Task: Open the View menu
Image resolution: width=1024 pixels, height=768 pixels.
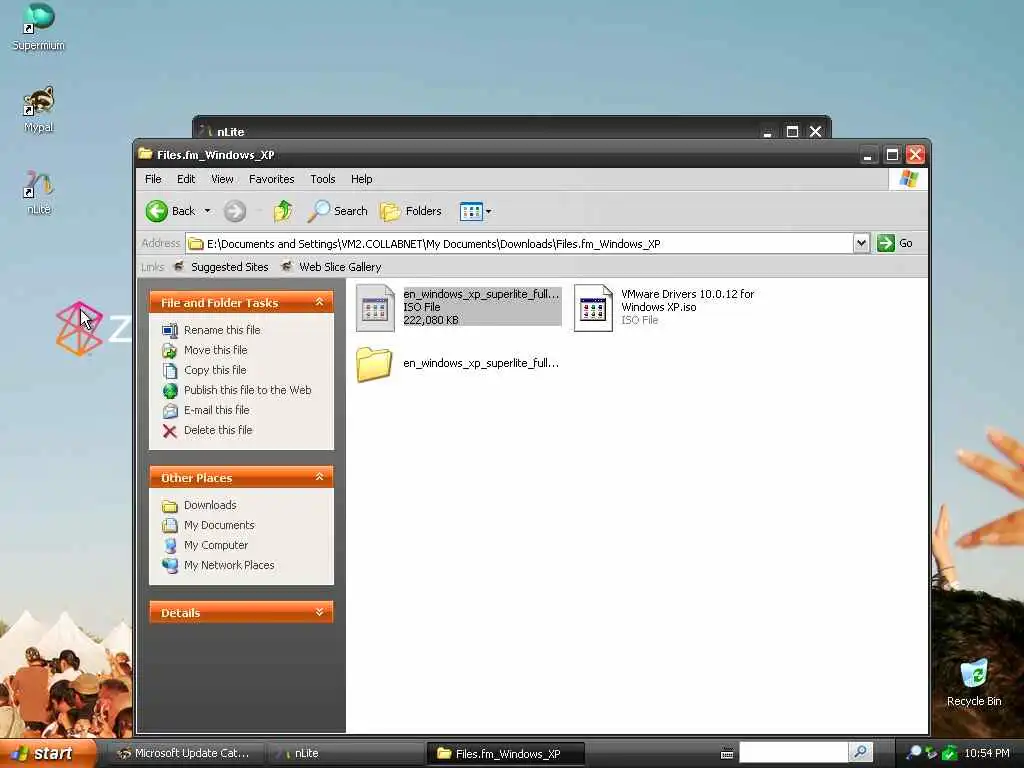Action: 222,179
